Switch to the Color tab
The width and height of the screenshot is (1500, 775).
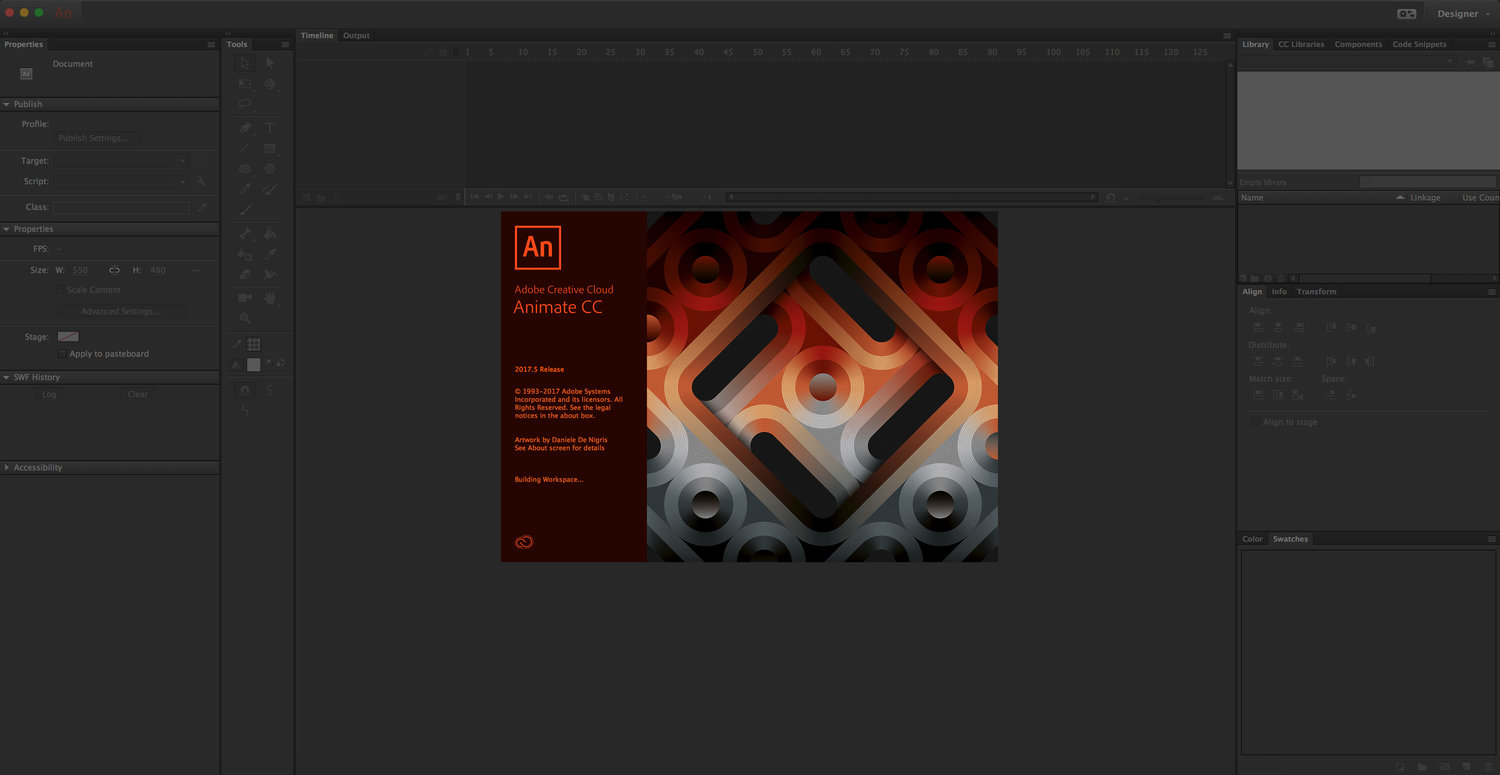tap(1252, 539)
